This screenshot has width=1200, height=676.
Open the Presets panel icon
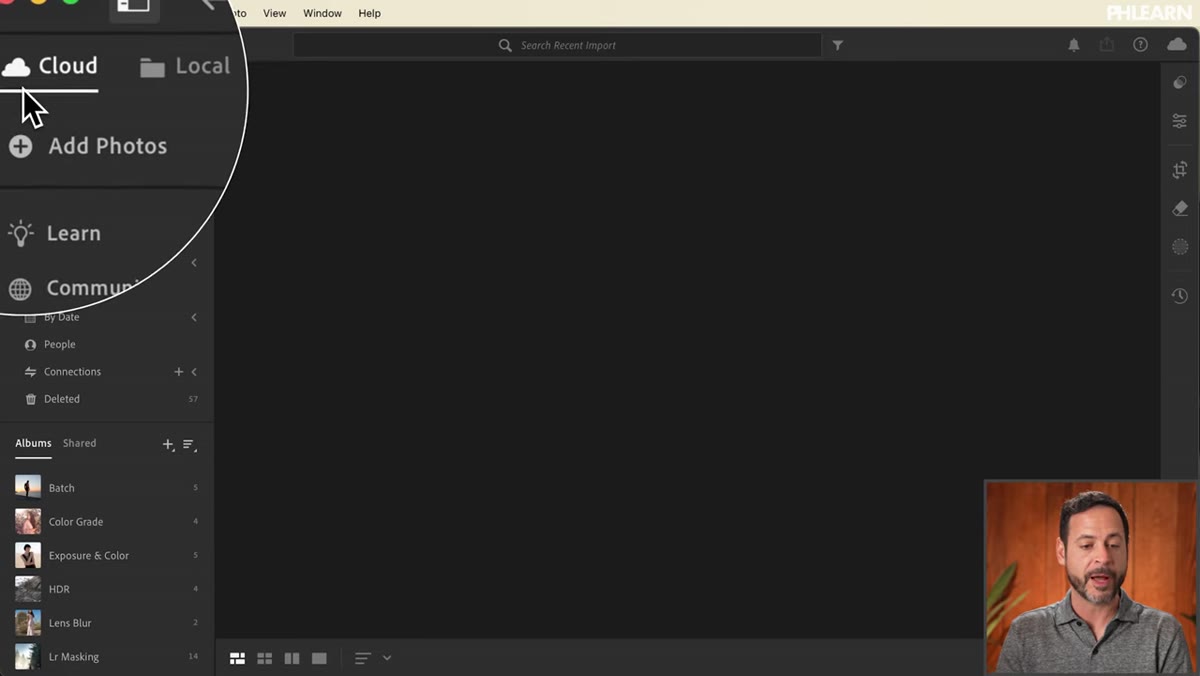pyautogui.click(x=1180, y=83)
